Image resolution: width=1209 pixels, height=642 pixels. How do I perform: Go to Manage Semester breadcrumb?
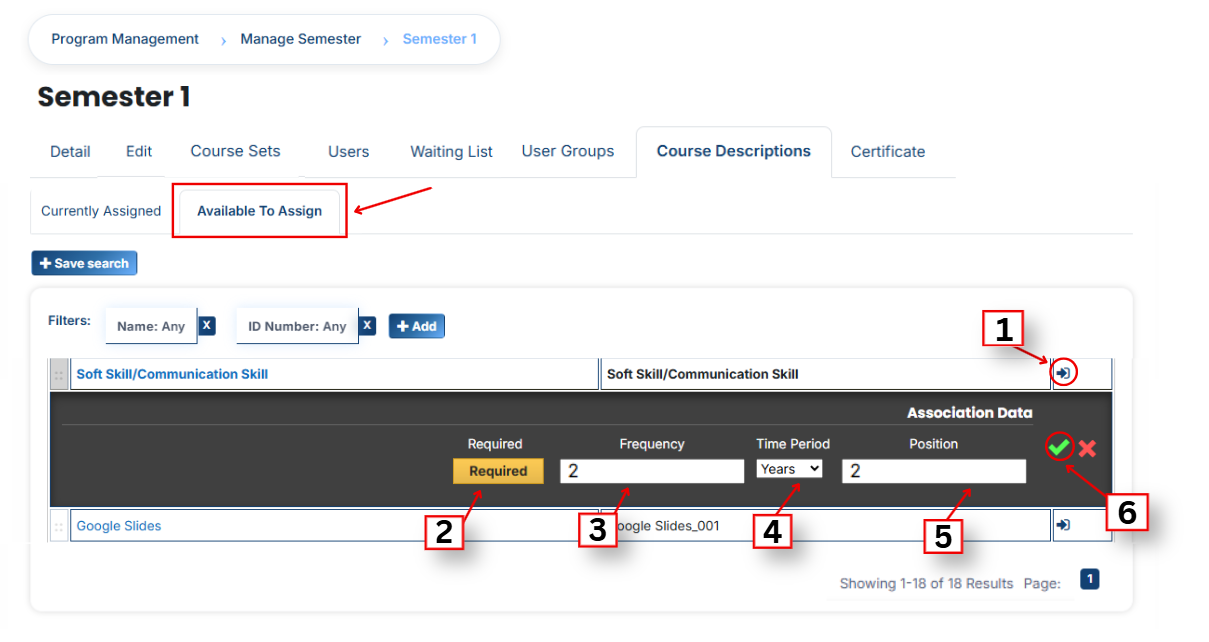coord(301,39)
